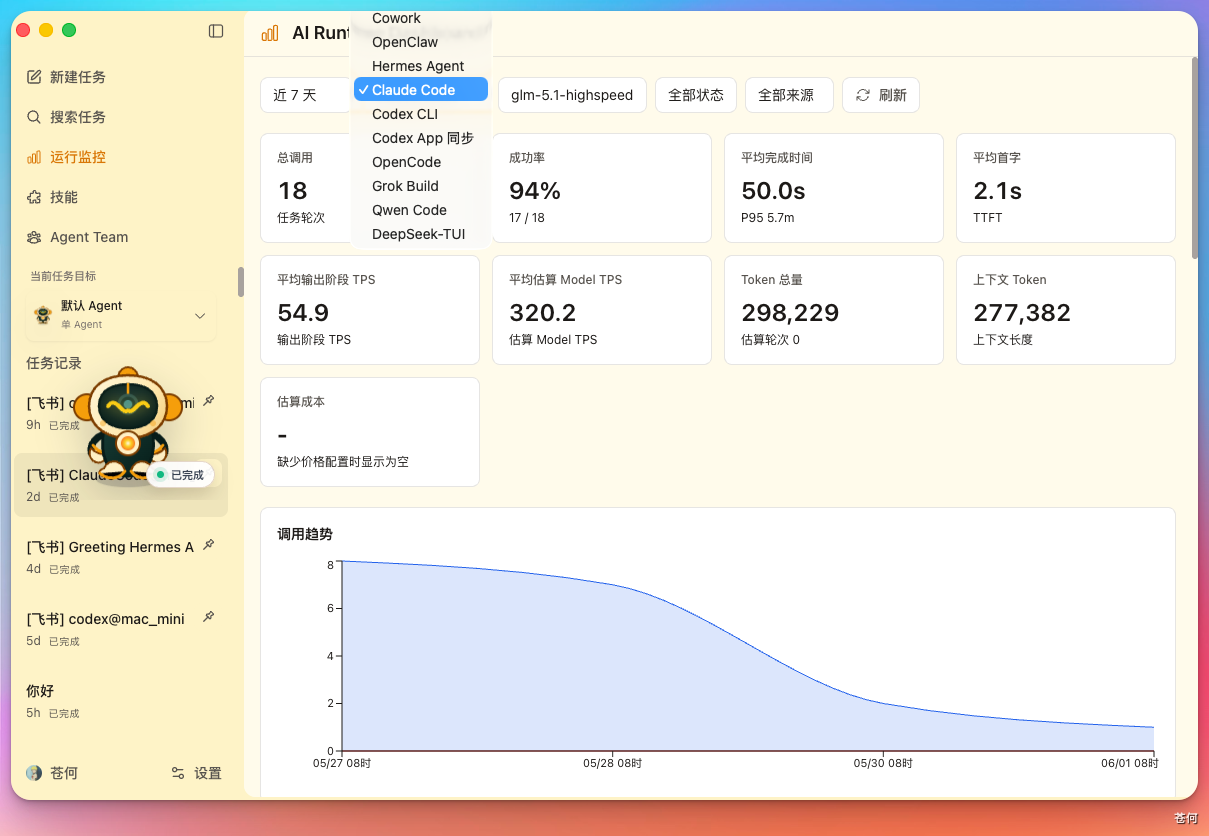Toggle the sidebar collapse icon
The height and width of the screenshot is (836, 1209).
pyautogui.click(x=216, y=31)
